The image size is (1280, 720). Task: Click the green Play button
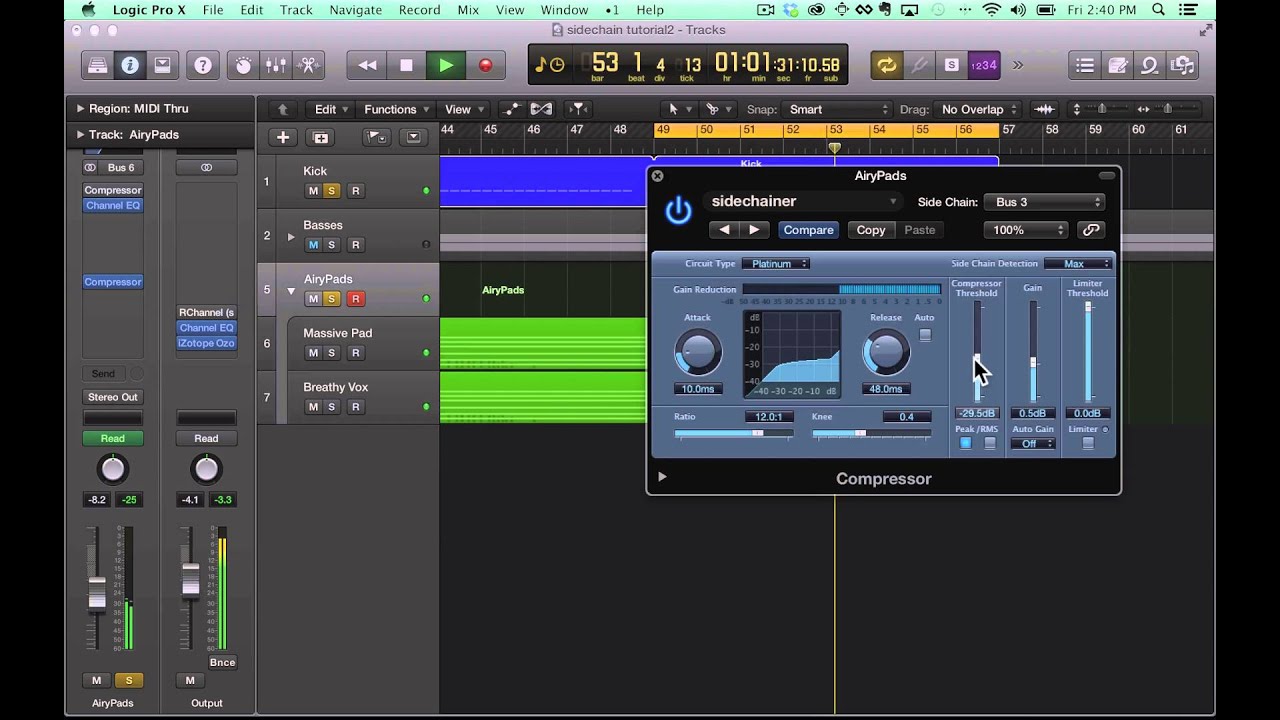[x=446, y=66]
